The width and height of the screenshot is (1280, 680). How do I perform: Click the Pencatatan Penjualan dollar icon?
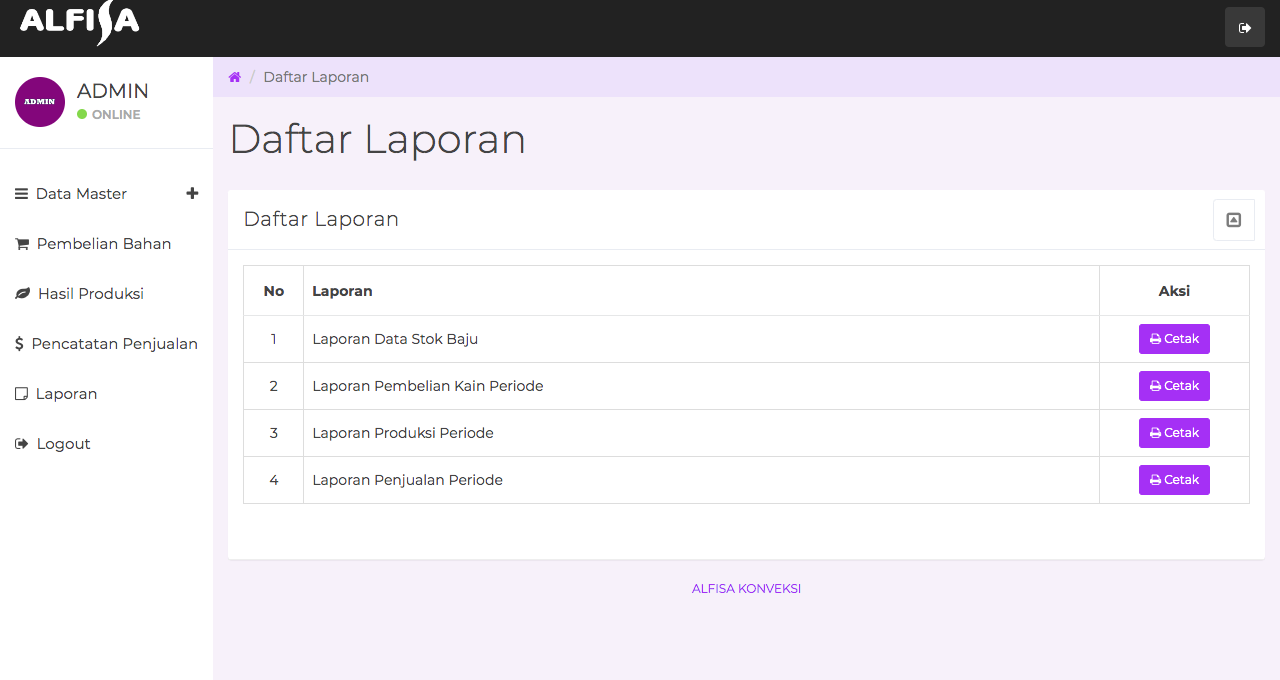(19, 344)
